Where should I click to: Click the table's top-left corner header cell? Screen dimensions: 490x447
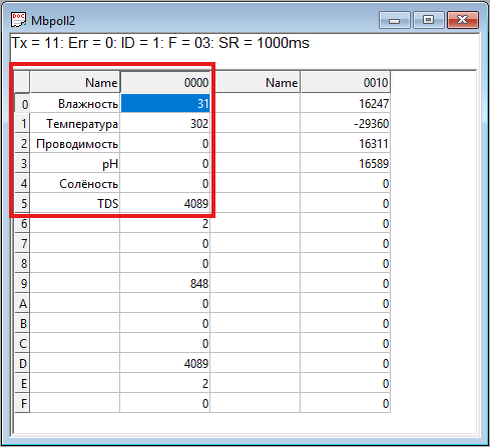click(22, 82)
